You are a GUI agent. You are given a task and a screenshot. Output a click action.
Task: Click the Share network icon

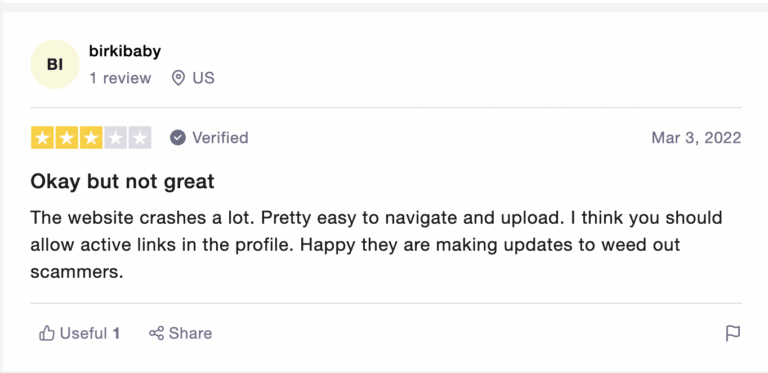[x=156, y=333]
